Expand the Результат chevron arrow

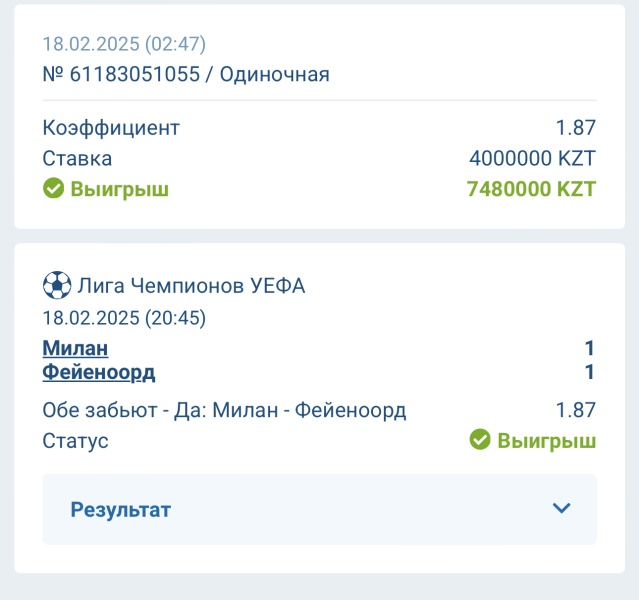point(561,508)
